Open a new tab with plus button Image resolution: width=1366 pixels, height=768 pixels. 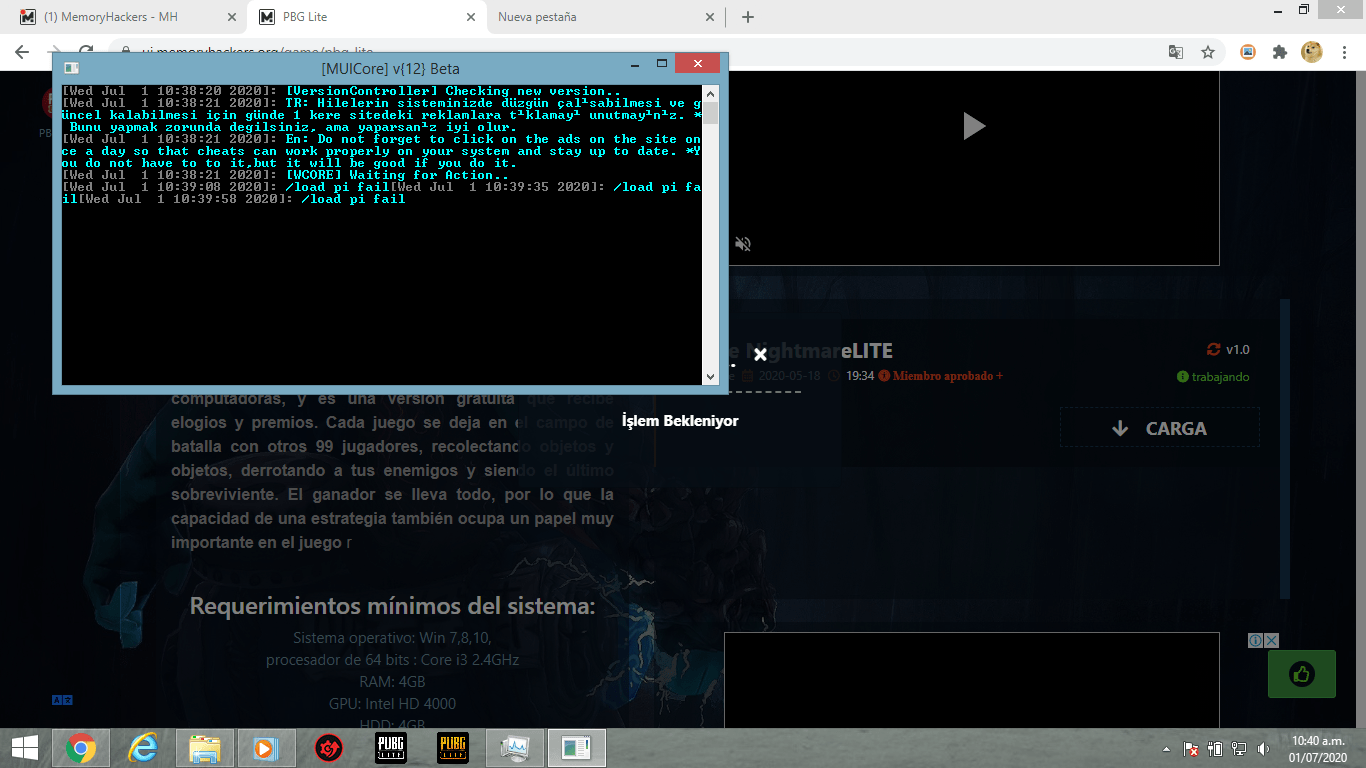coord(748,17)
